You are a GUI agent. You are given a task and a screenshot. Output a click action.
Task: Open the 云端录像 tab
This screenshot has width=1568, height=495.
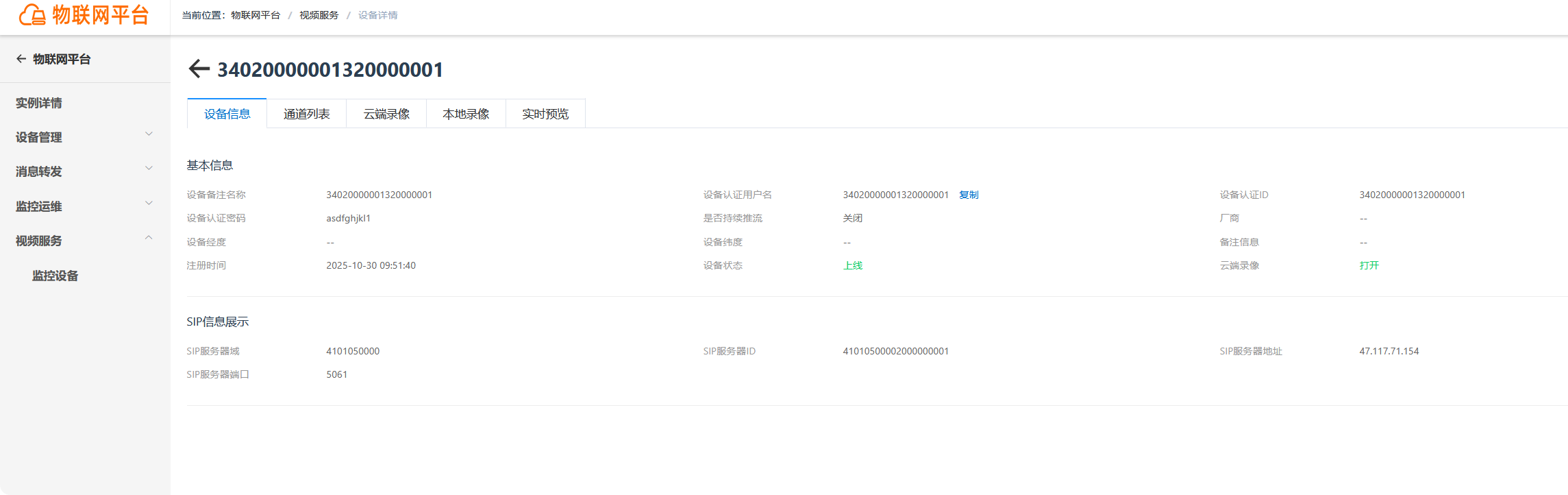(386, 114)
